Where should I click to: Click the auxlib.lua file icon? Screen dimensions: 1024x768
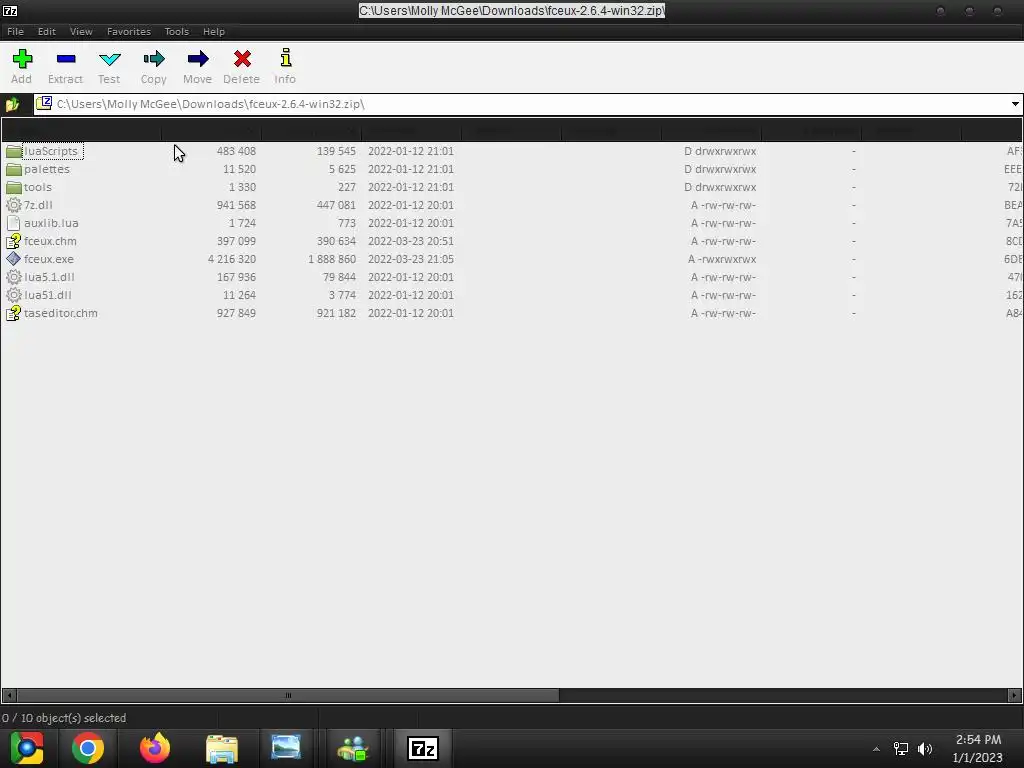pos(14,223)
